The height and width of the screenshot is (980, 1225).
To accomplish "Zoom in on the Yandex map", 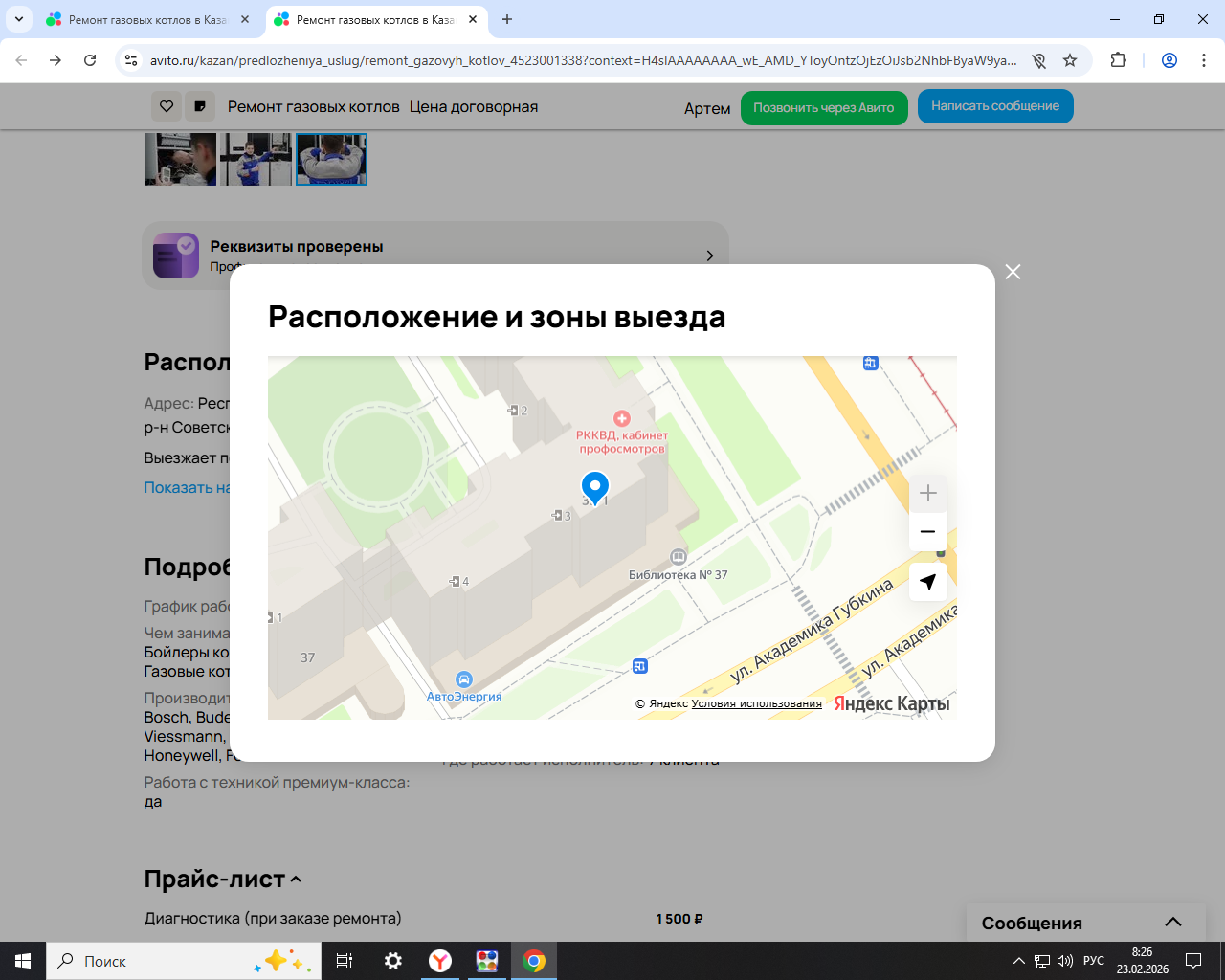I will click(927, 494).
